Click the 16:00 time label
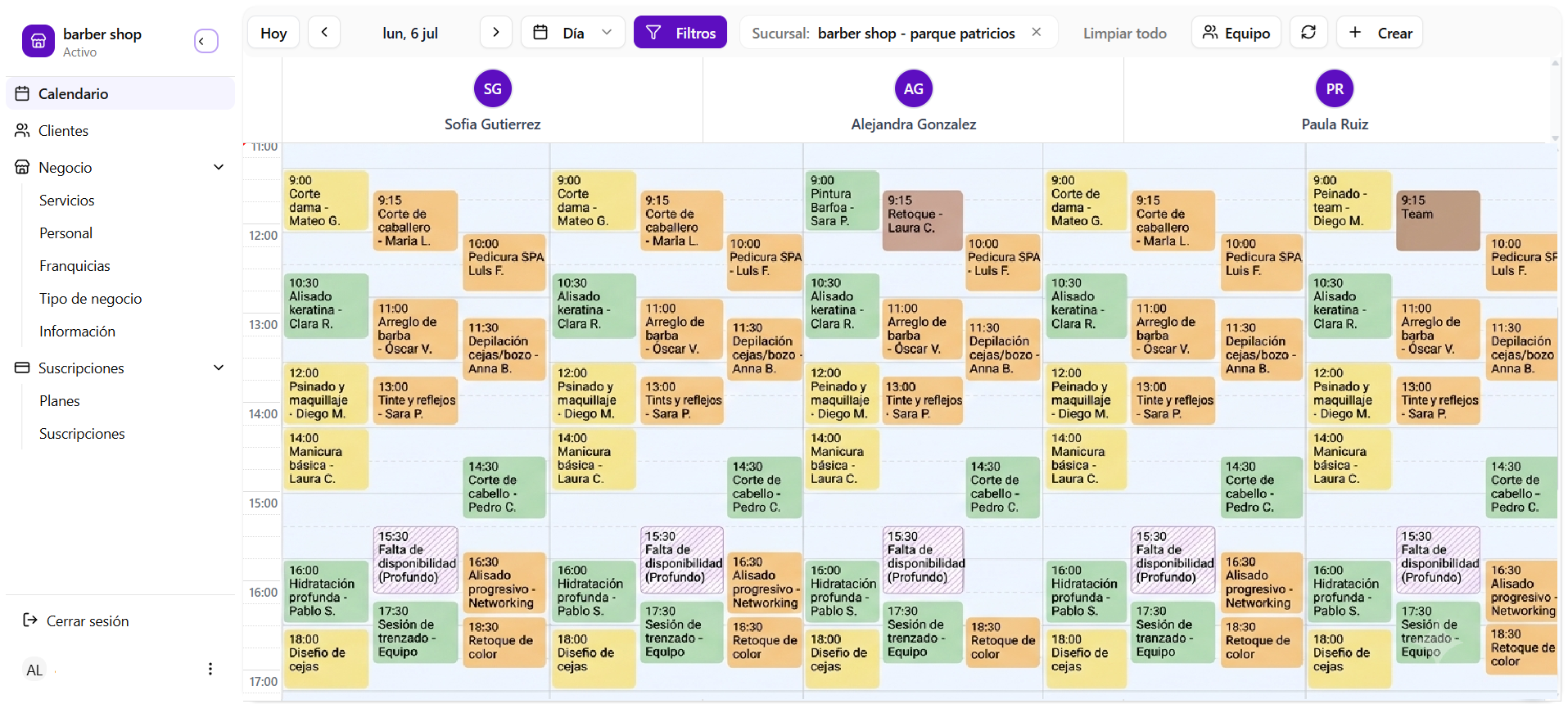The width and height of the screenshot is (1568, 704). point(263,593)
